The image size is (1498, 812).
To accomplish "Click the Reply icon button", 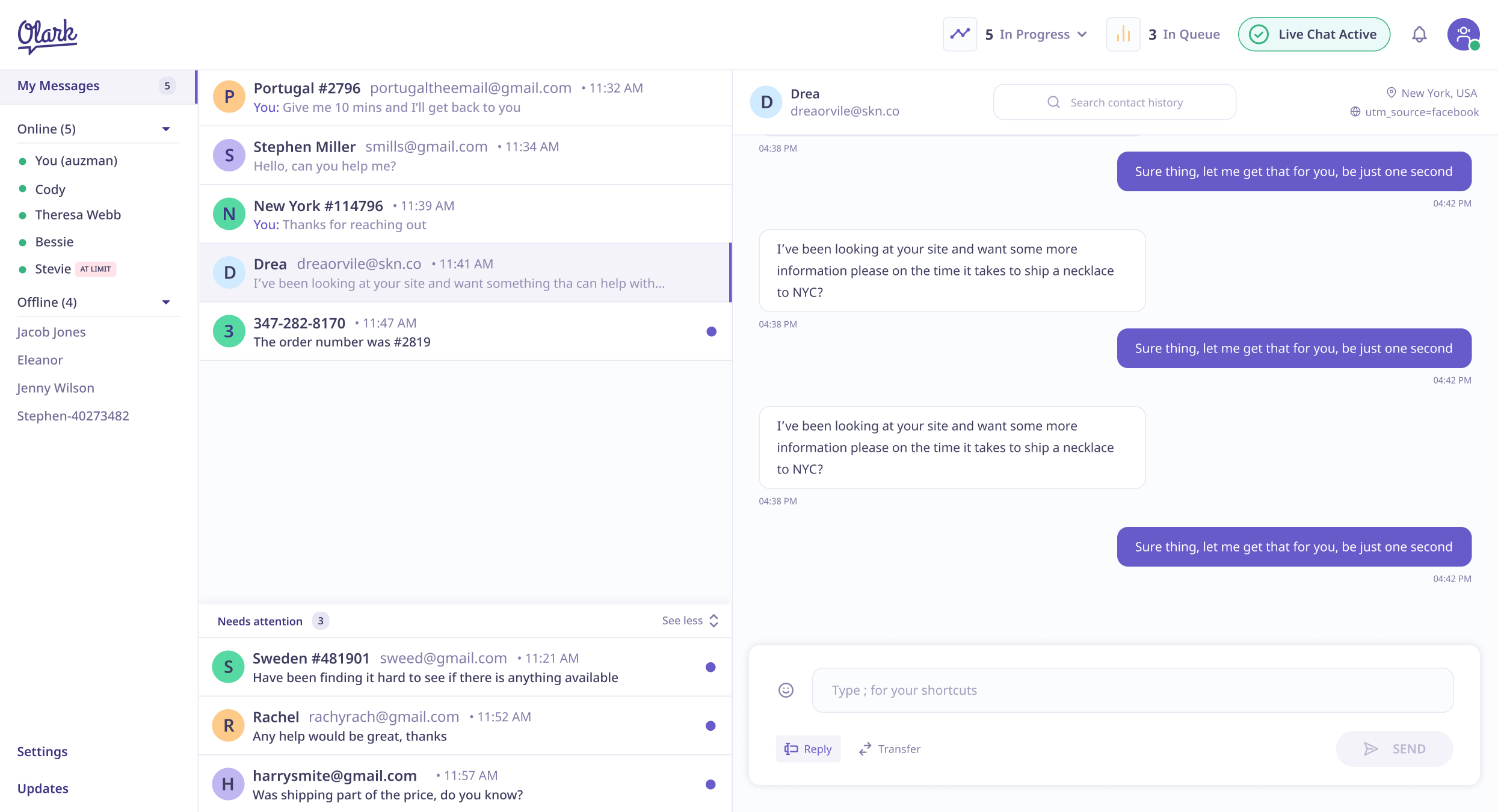I will [x=807, y=748].
